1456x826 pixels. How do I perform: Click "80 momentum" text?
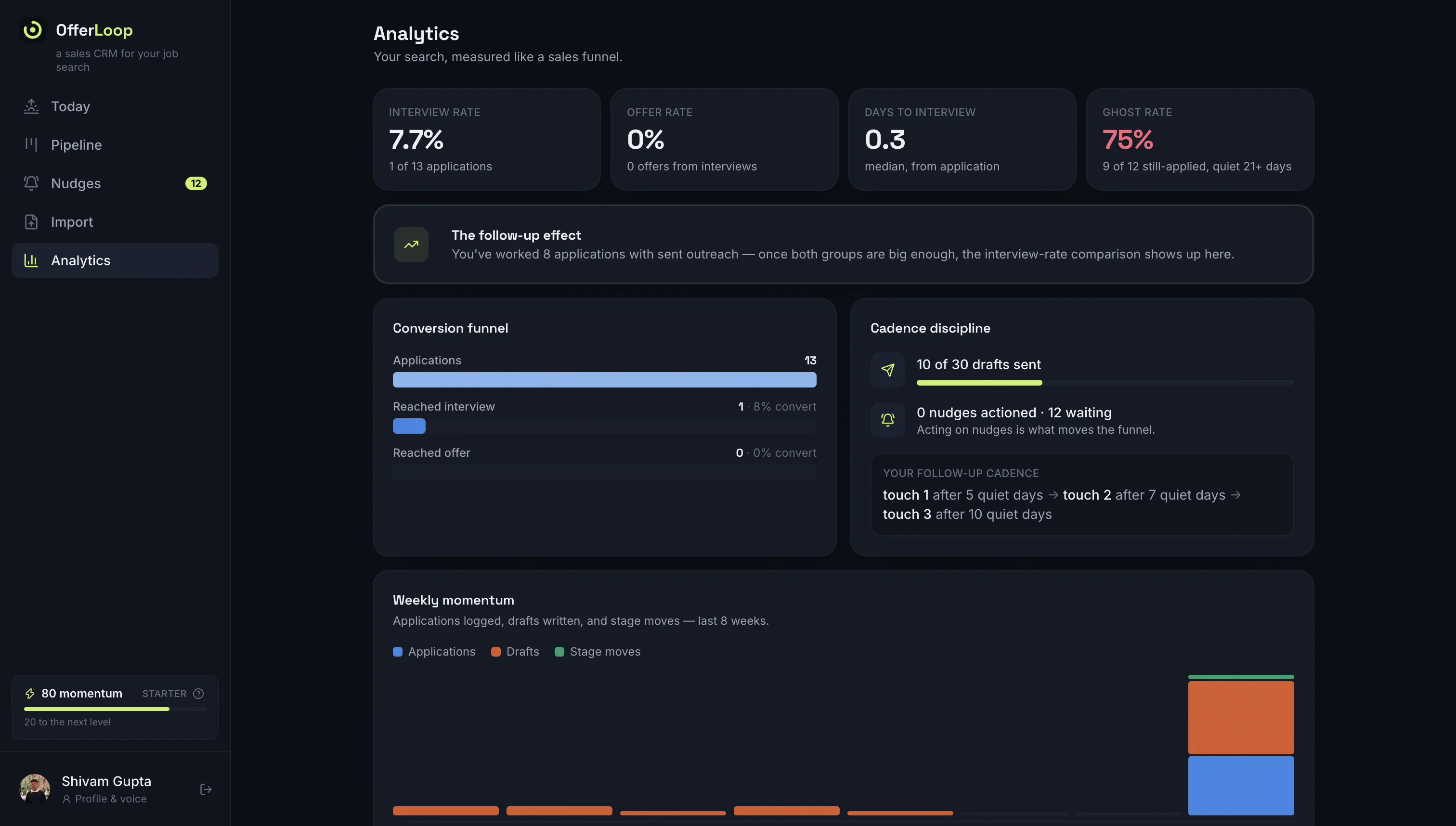(82, 693)
